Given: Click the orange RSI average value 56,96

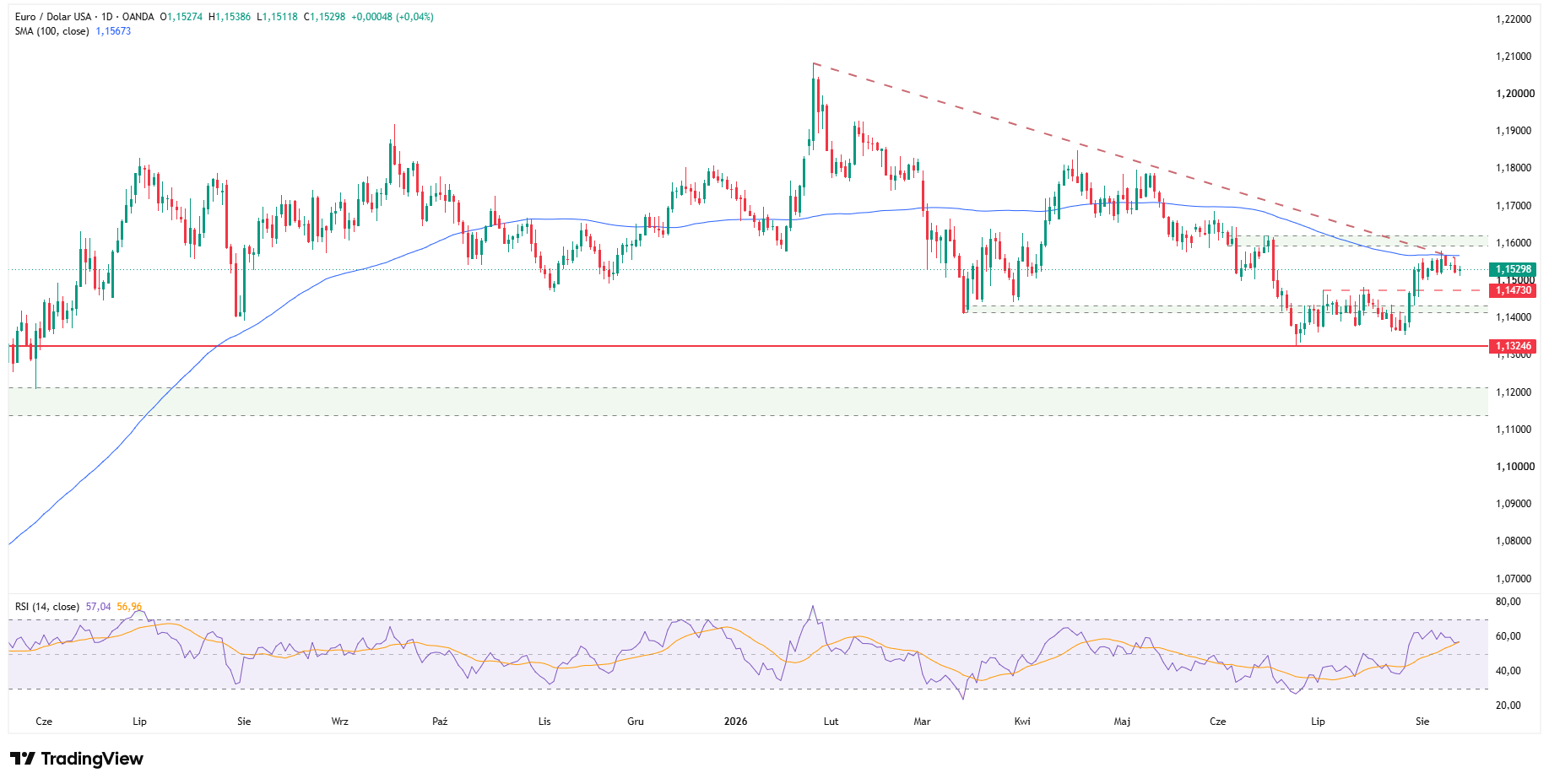Looking at the screenshot, I should tap(129, 607).
